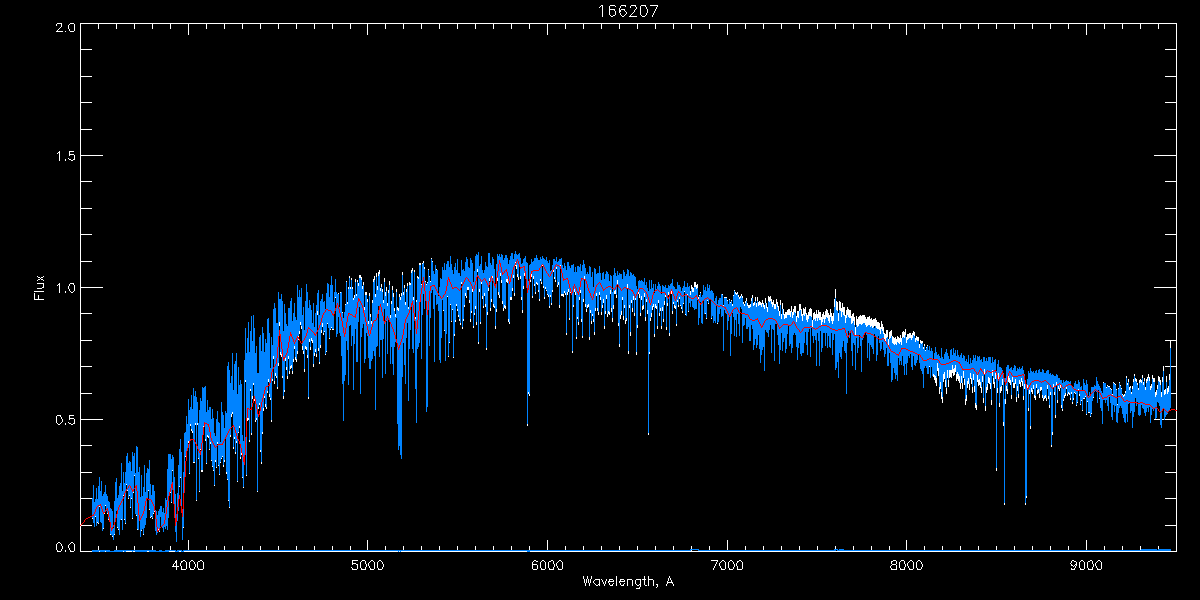The height and width of the screenshot is (600, 1200).
Task: Click the 1.0 flux tick label
Action: click(65, 288)
